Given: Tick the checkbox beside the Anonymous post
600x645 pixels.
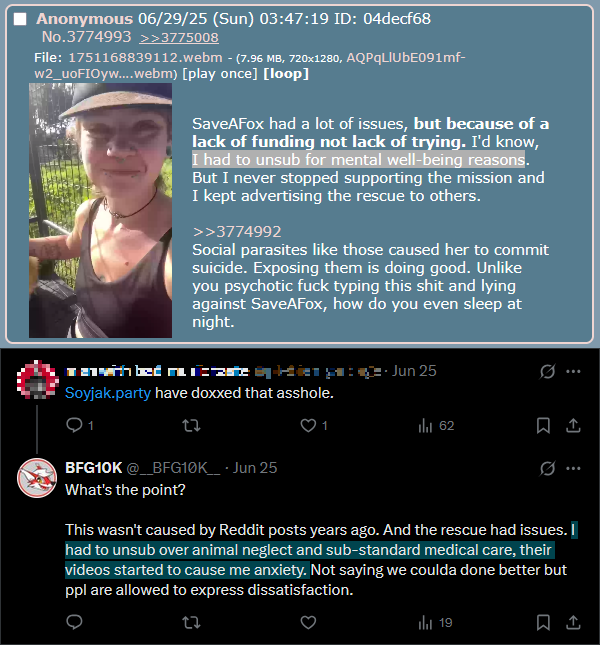Looking at the screenshot, I should (x=20, y=19).
